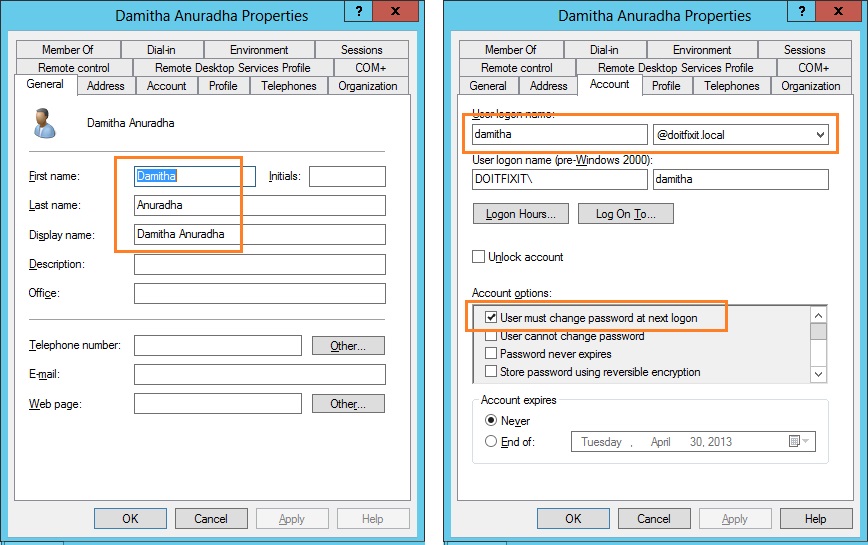
Task: Select the Never account expires radio button
Action: point(490,421)
